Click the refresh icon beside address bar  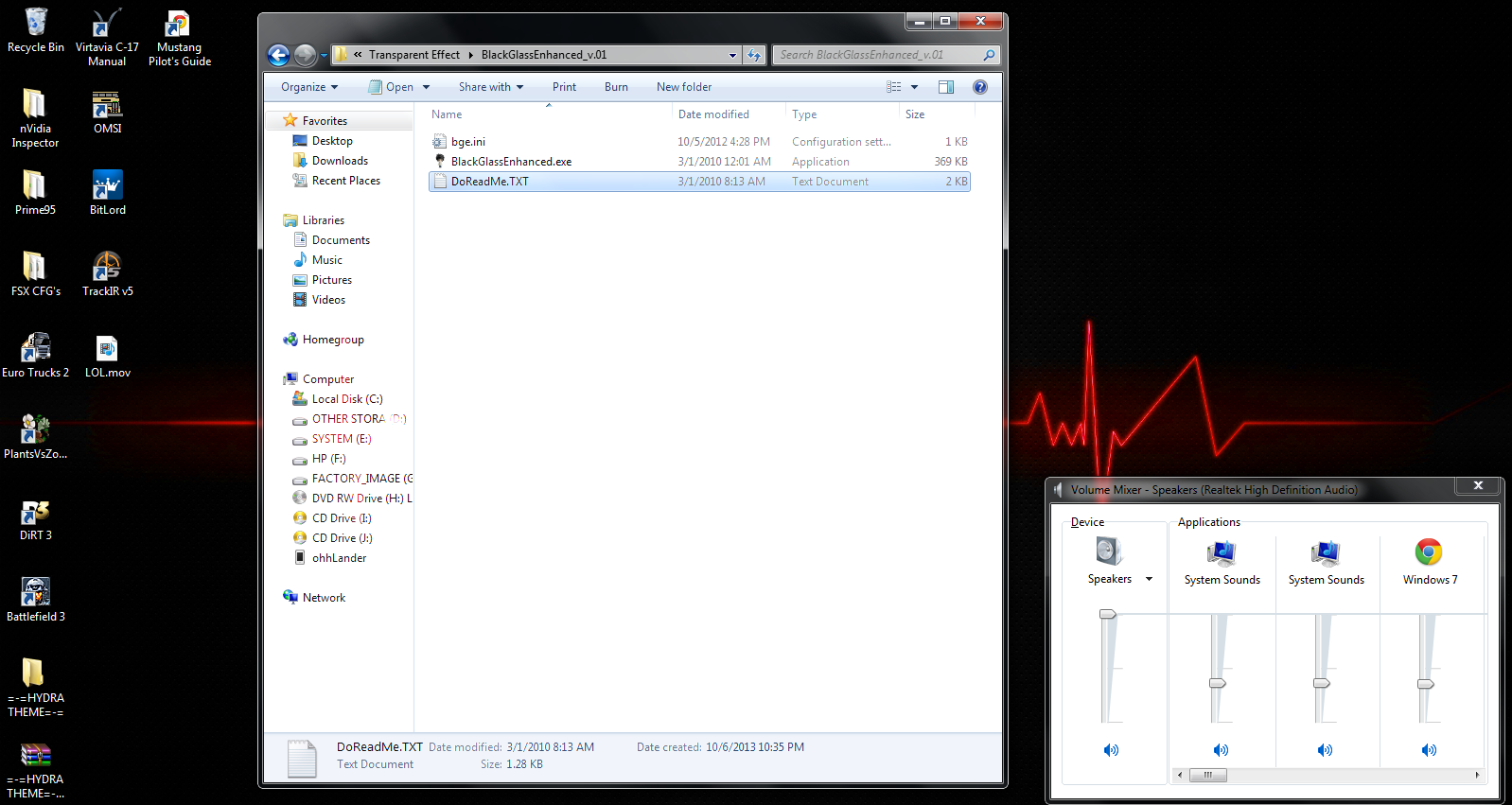[754, 55]
